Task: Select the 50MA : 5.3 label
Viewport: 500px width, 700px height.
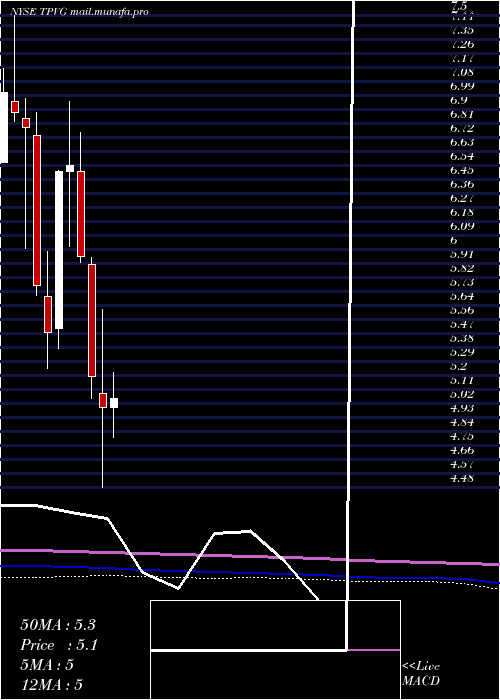Action: tap(58, 625)
